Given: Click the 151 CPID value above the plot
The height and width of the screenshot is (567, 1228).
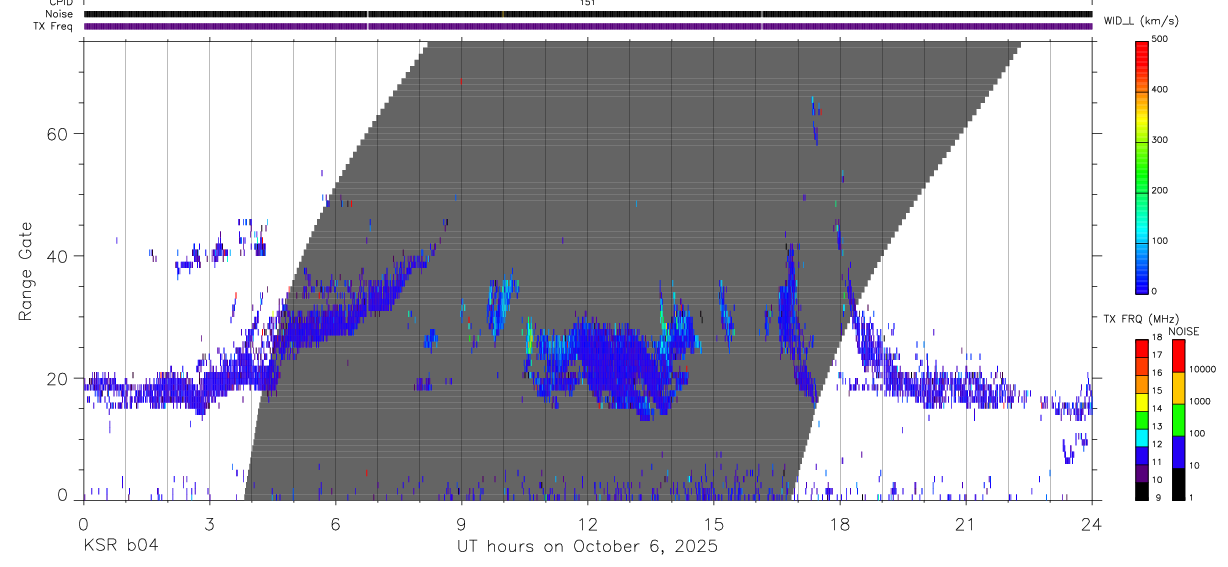Looking at the screenshot, I should [587, 3].
